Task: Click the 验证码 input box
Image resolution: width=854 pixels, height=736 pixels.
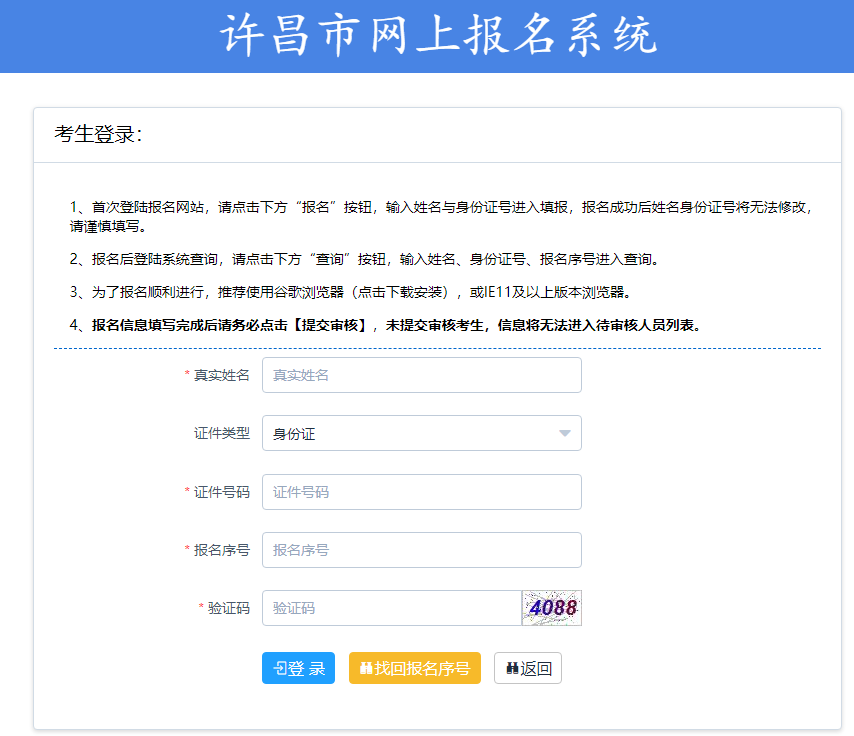Action: 391,608
